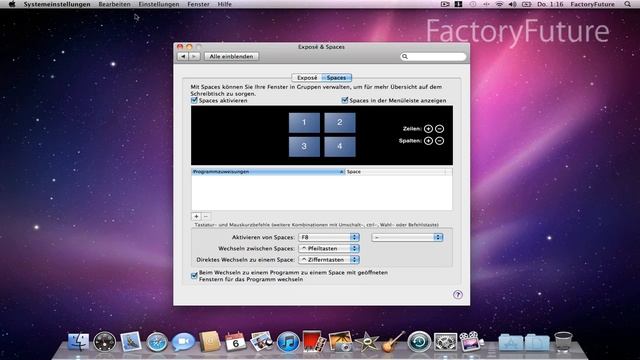Screen dimensions: 640x360
Task: Toggle Spaces in der Menüleiste anzeigen
Action: pos(345,100)
